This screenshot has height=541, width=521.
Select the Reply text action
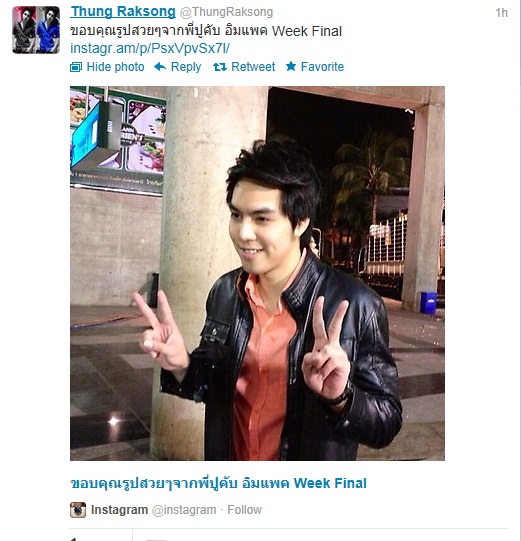186,67
